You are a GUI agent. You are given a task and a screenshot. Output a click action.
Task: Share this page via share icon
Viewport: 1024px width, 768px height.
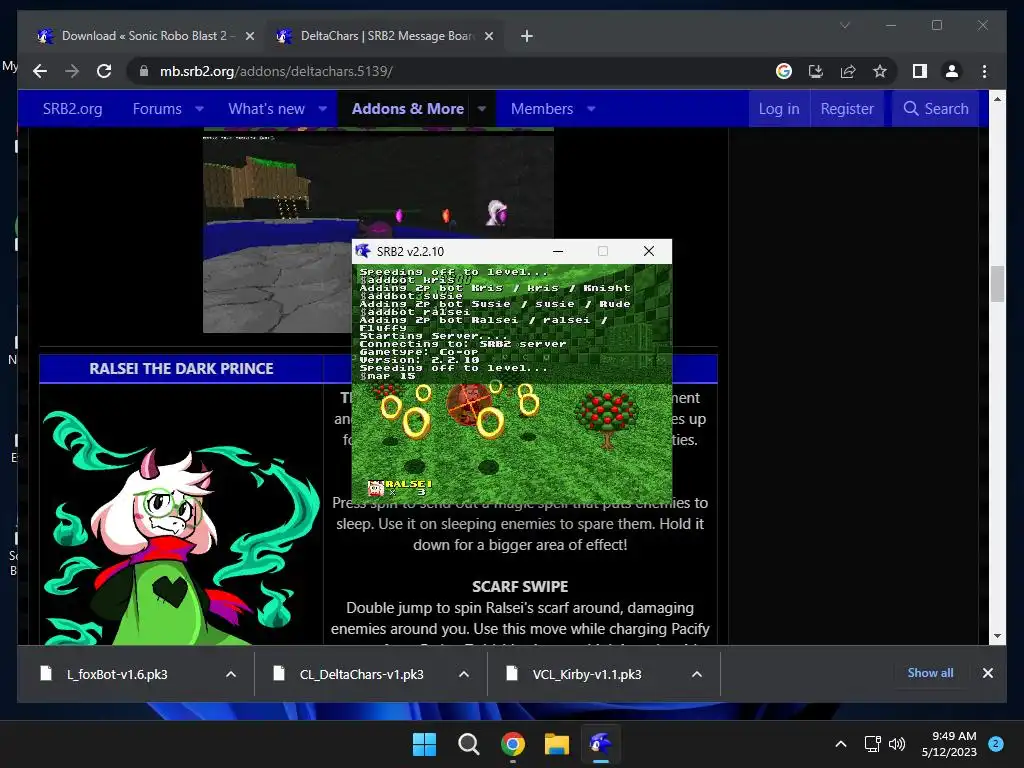point(848,71)
